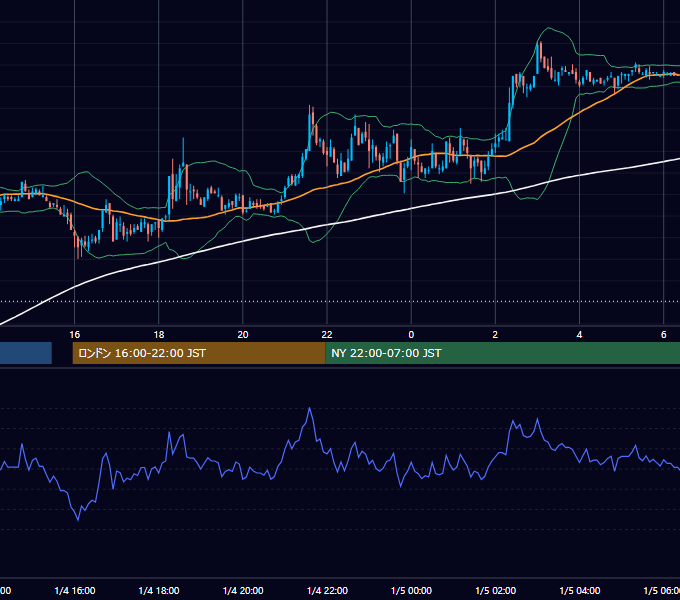
Task: Click hour label 0 on price chart axis
Action: coord(411,334)
